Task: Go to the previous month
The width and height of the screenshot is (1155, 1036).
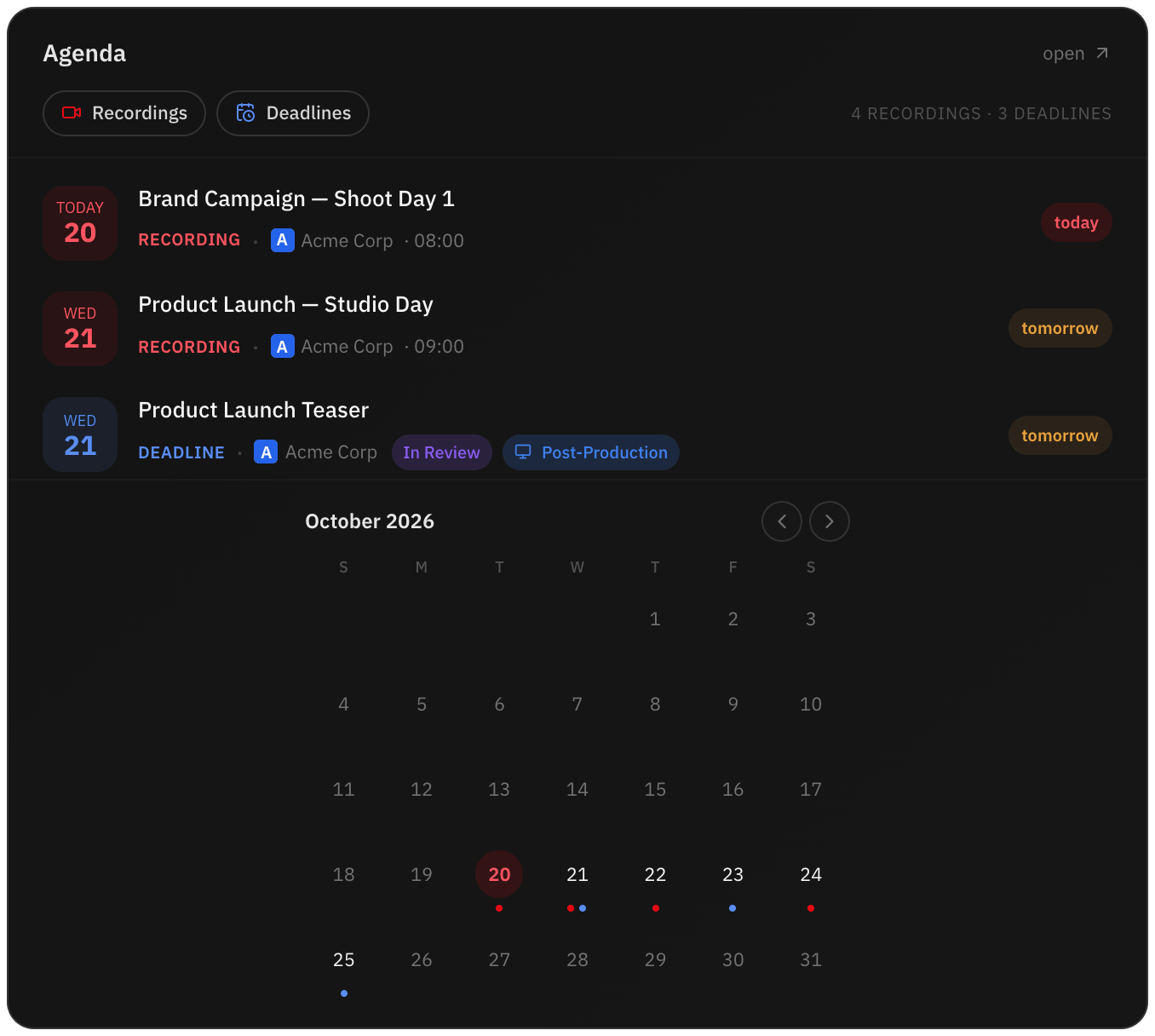Action: [x=782, y=521]
